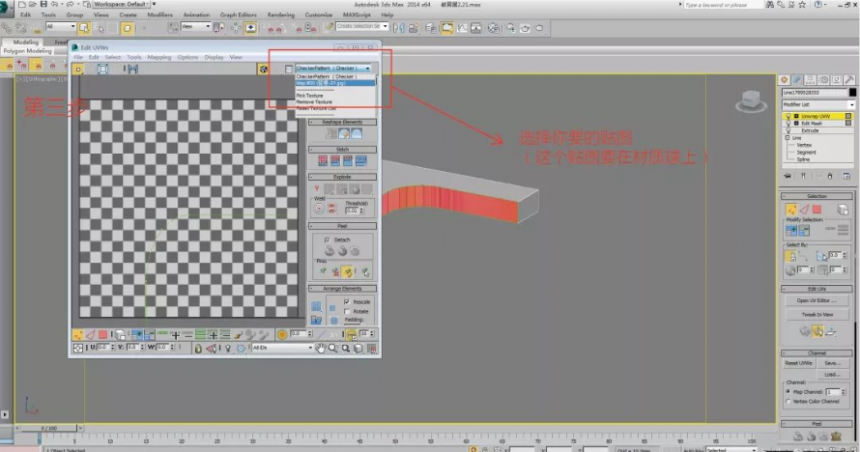Expand the Modifier List dropdown
860x452 pixels.
coord(818,104)
